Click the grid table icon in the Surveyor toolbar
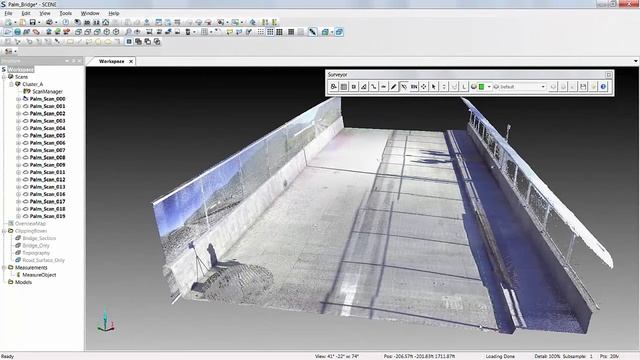 click(x=344, y=87)
